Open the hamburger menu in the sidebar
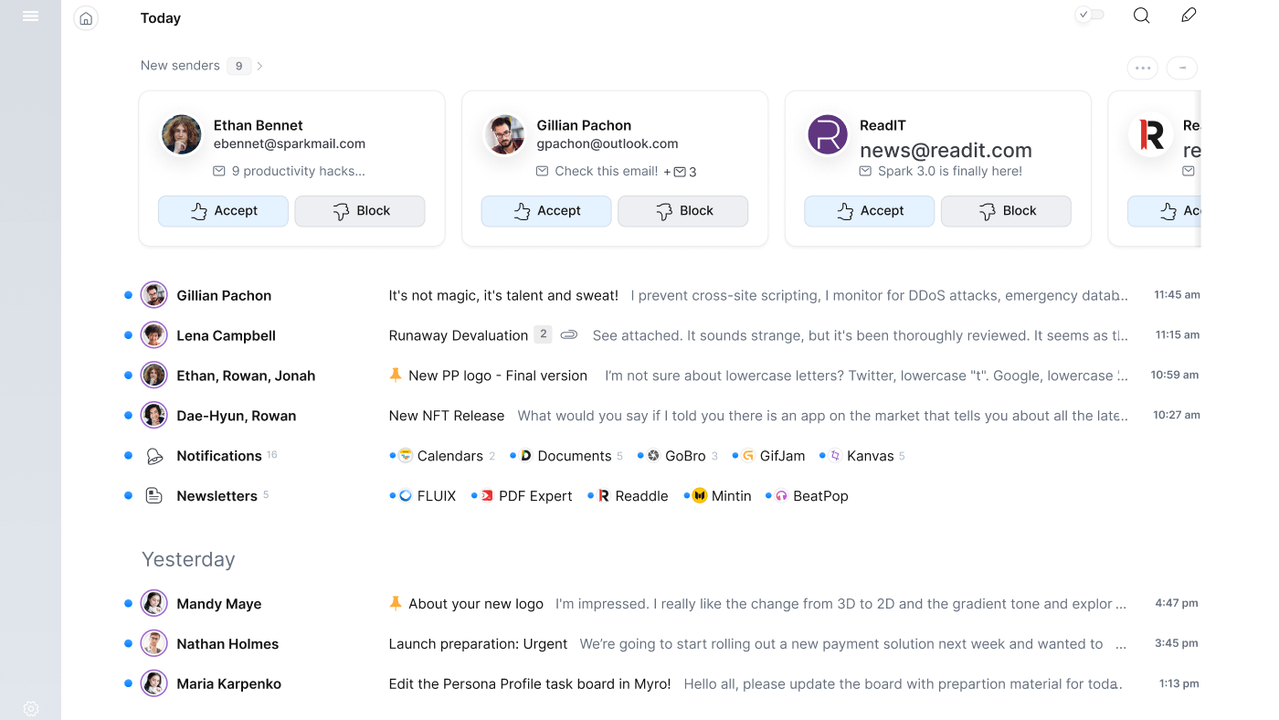This screenshot has height=720, width=1279. (30, 16)
